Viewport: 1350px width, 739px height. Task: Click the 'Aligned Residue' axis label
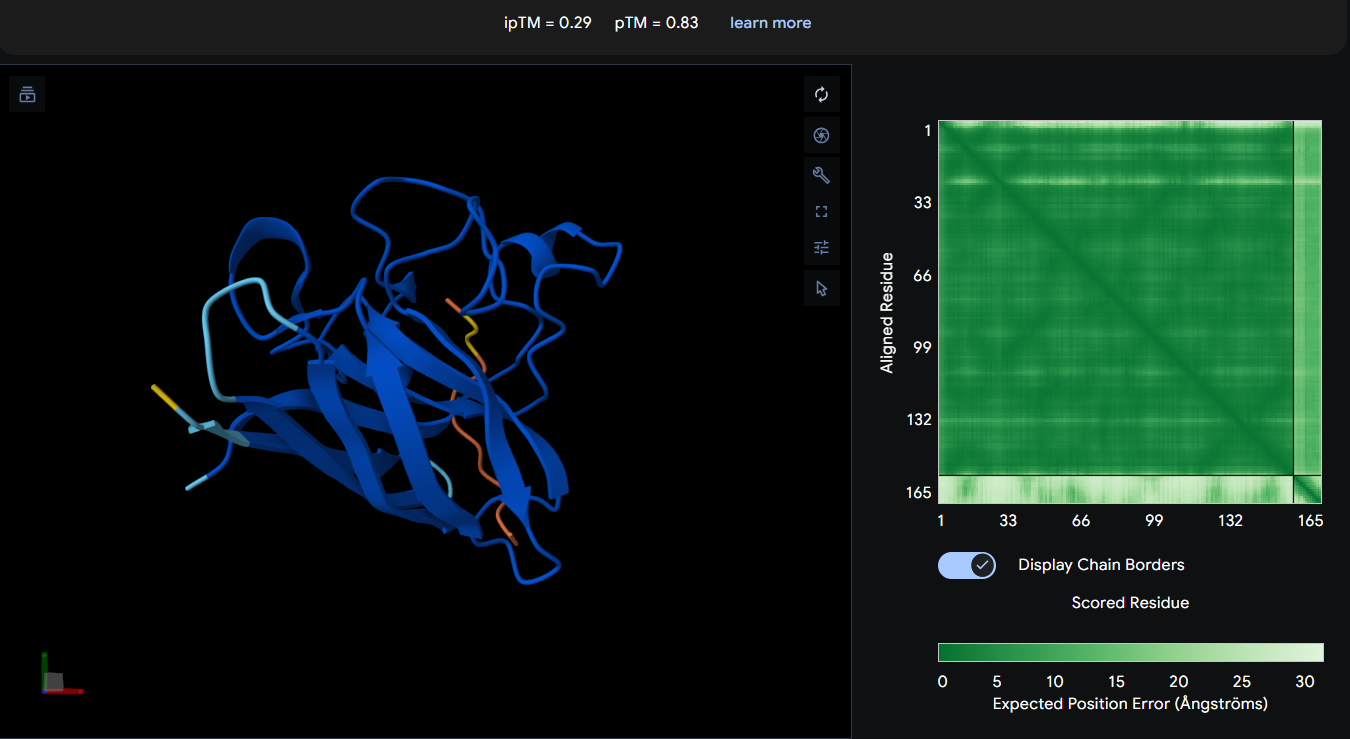pyautogui.click(x=887, y=313)
